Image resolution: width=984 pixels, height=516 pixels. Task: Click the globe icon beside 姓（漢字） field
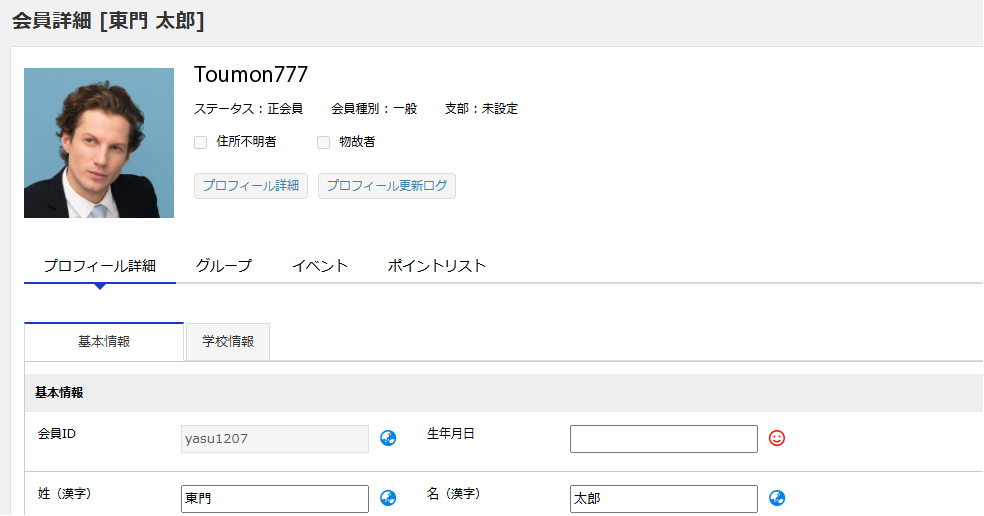tap(388, 498)
